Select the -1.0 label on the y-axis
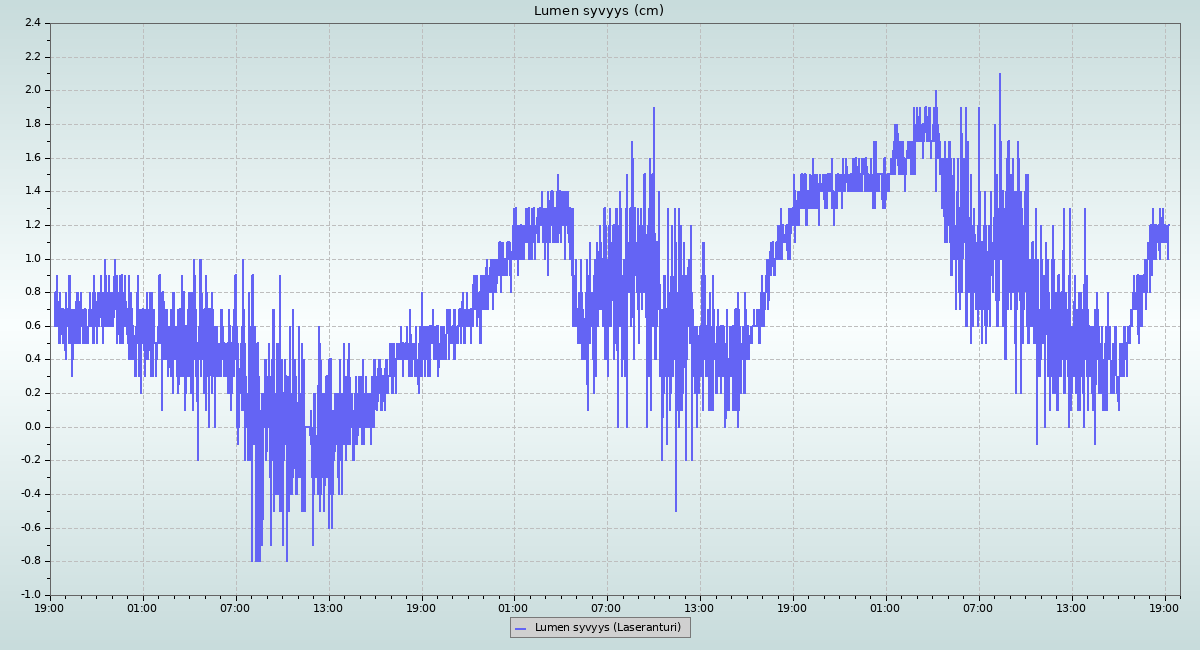 [30, 595]
